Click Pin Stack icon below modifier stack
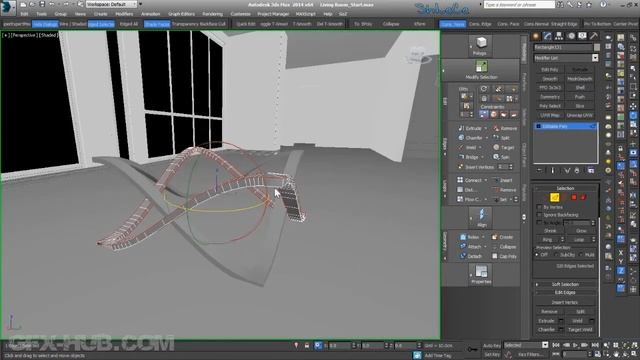Image resolution: width=640 pixels, height=360 pixels. point(539,171)
